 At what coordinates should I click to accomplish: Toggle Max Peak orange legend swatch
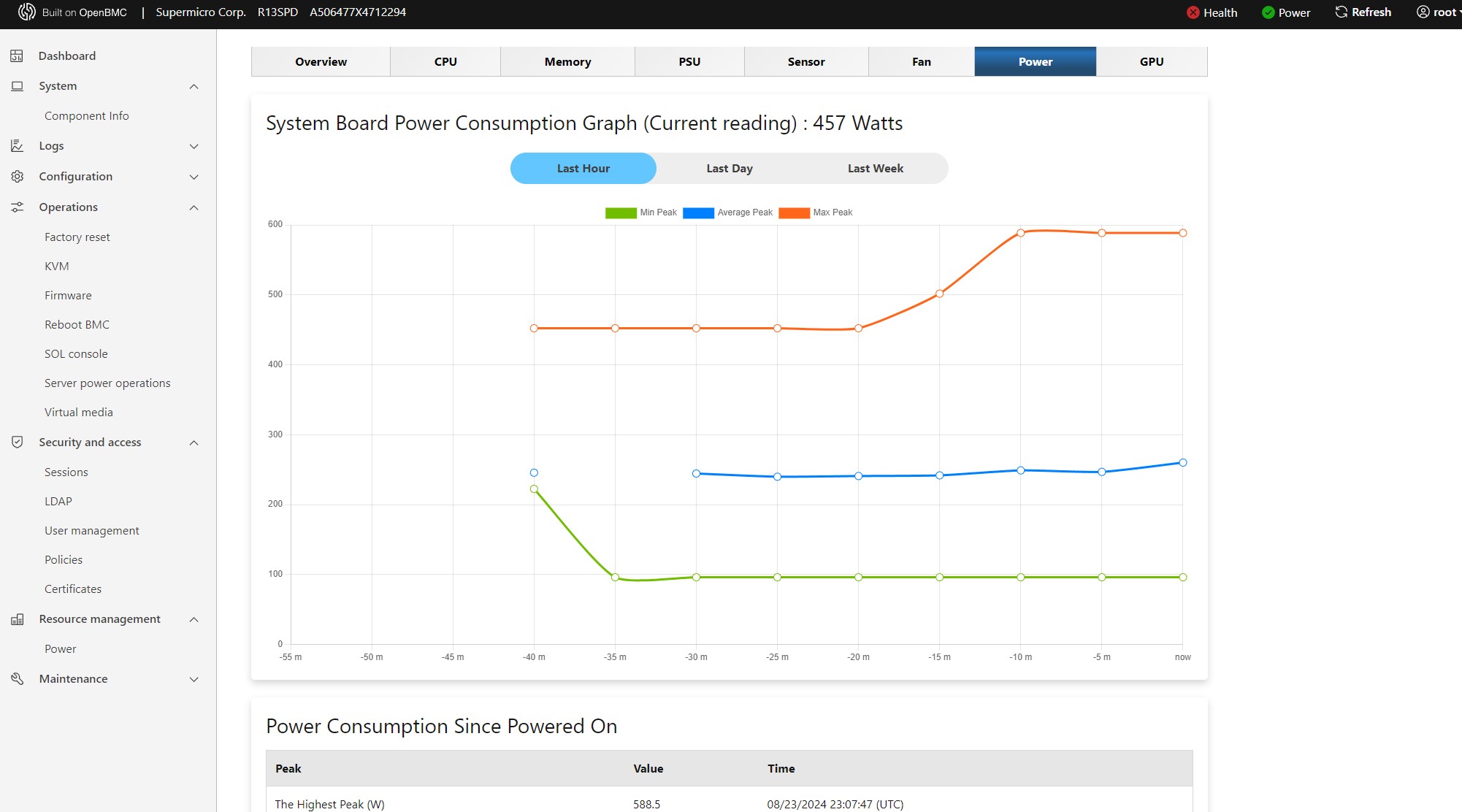[794, 213]
